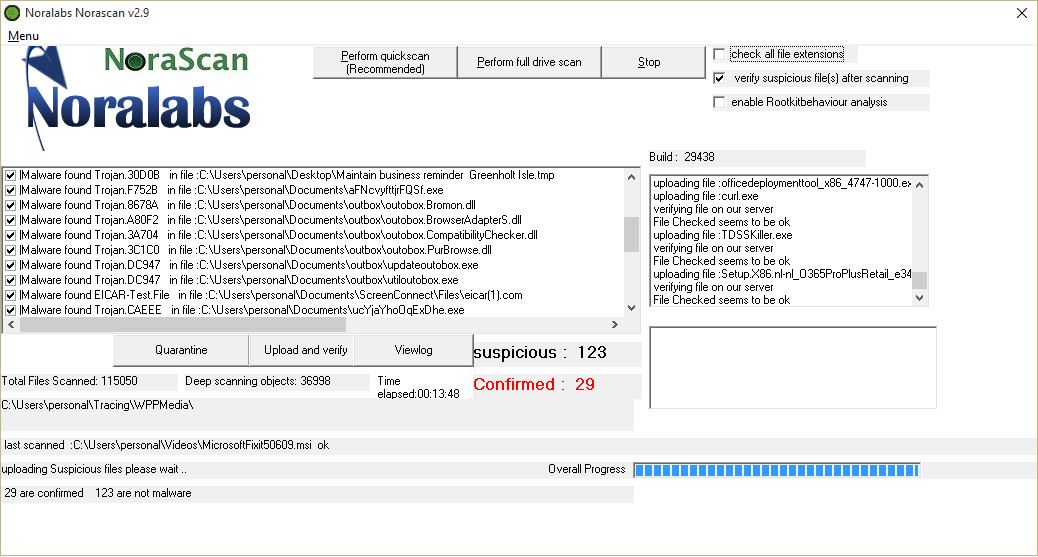
Task: Select Setup.X86.nl-nl_O365ProPlusRetail log line
Action: [782, 274]
